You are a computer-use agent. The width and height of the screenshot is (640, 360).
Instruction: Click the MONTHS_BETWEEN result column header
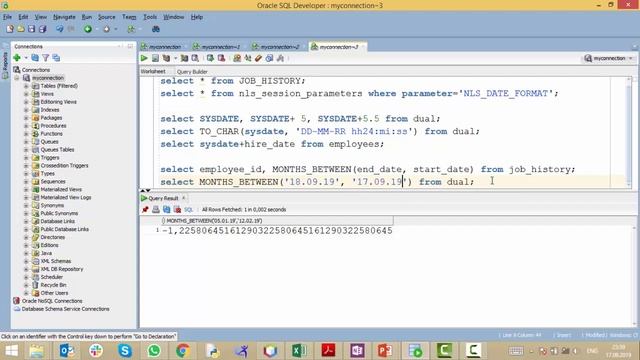point(277,221)
